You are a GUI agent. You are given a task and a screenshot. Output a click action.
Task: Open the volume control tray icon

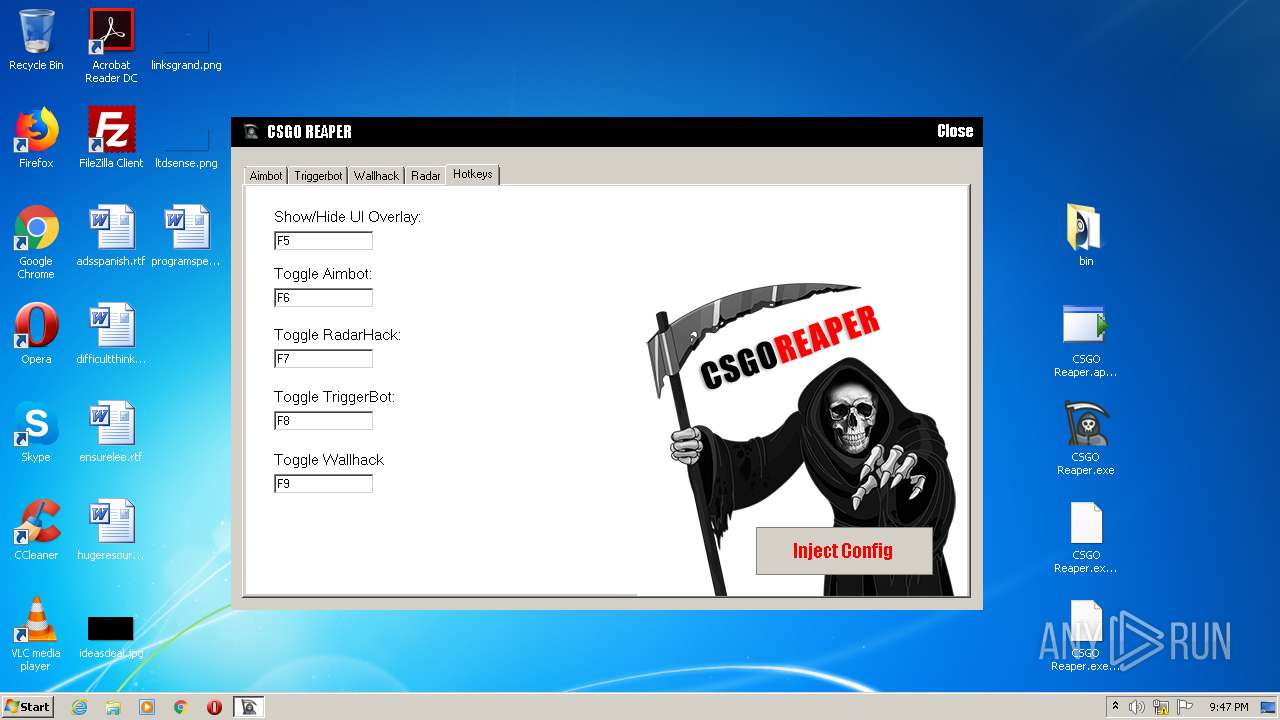coord(1137,707)
